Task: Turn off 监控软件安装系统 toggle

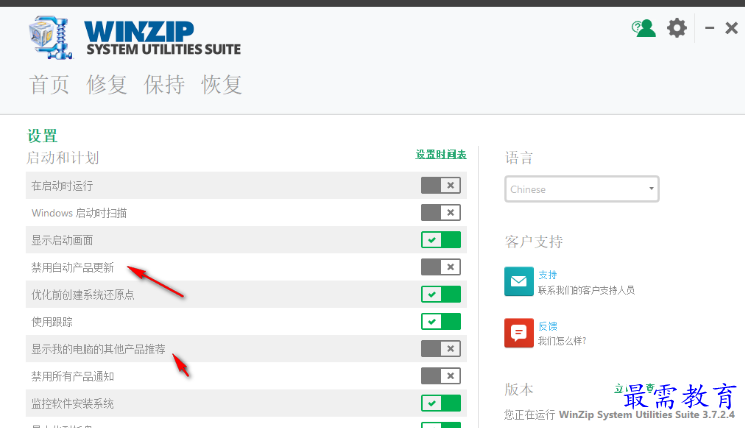Action: click(441, 403)
